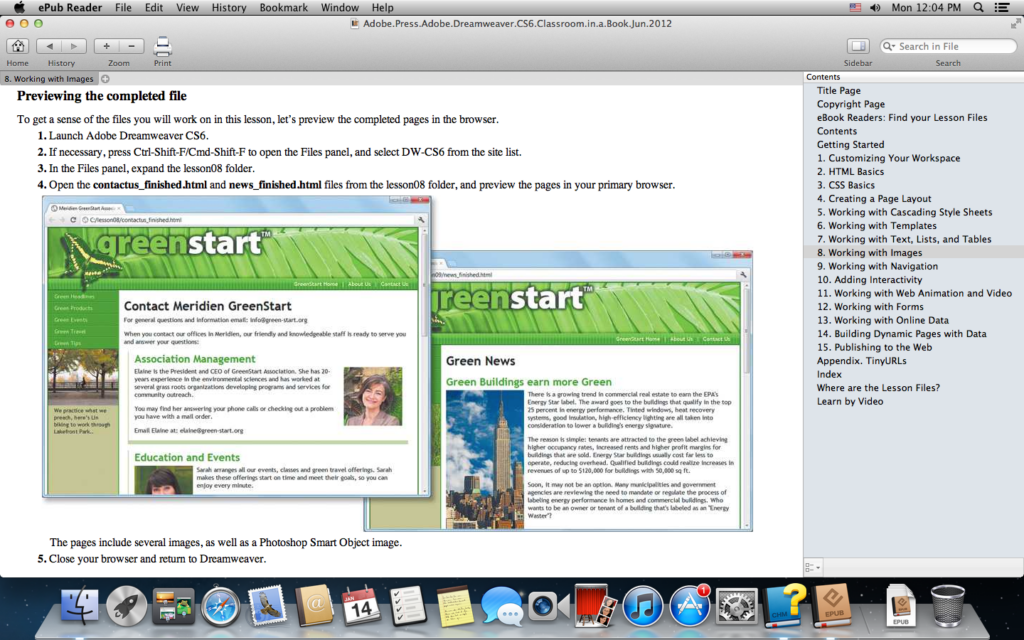Open the Help menu

tap(383, 8)
